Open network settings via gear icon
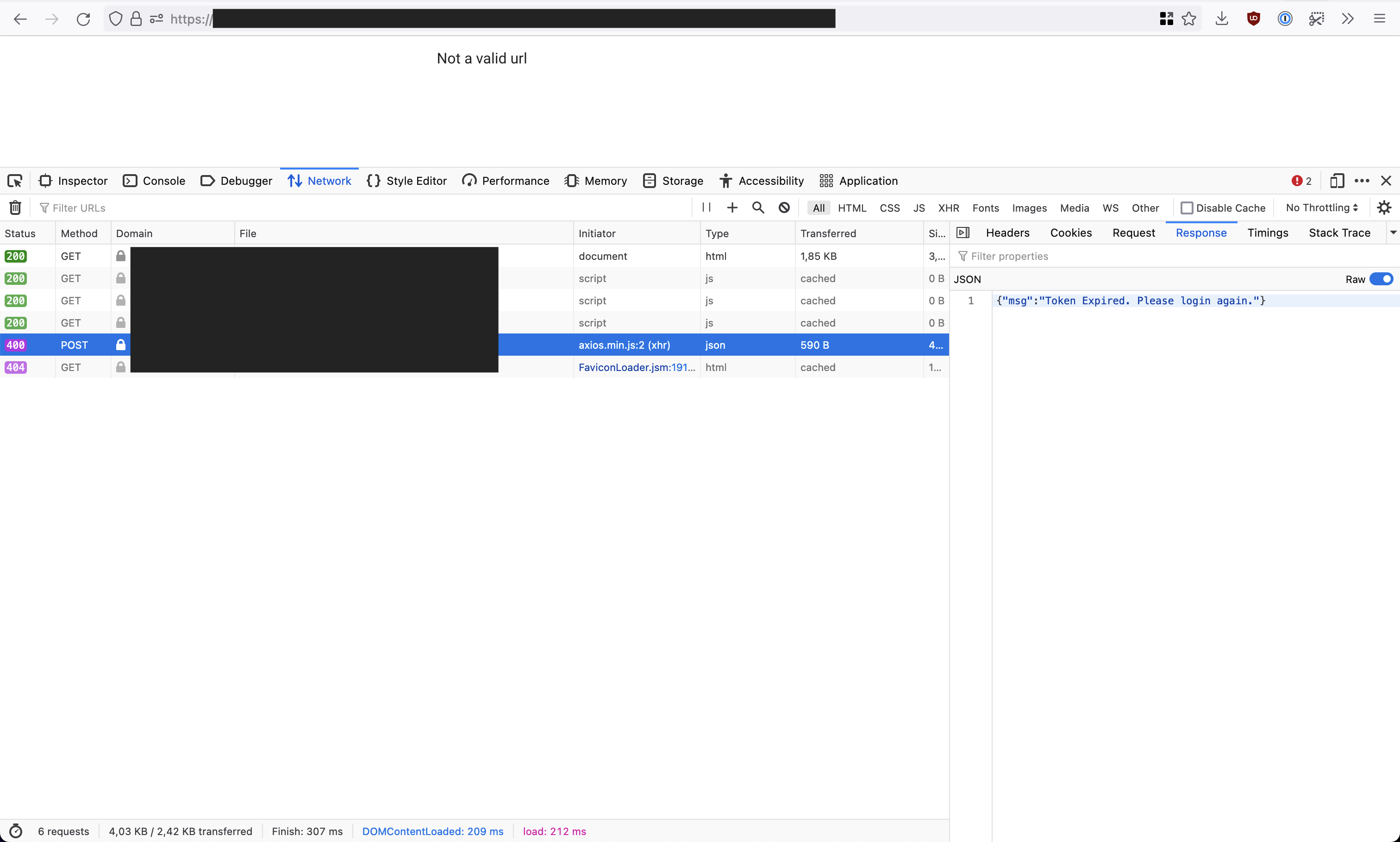Screen dimensions: 1400x842 [1383, 207]
